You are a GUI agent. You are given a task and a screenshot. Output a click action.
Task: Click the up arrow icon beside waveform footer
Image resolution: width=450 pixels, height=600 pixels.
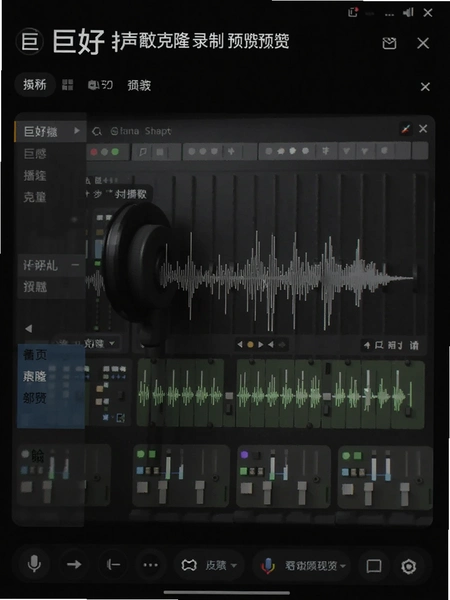coord(367,346)
